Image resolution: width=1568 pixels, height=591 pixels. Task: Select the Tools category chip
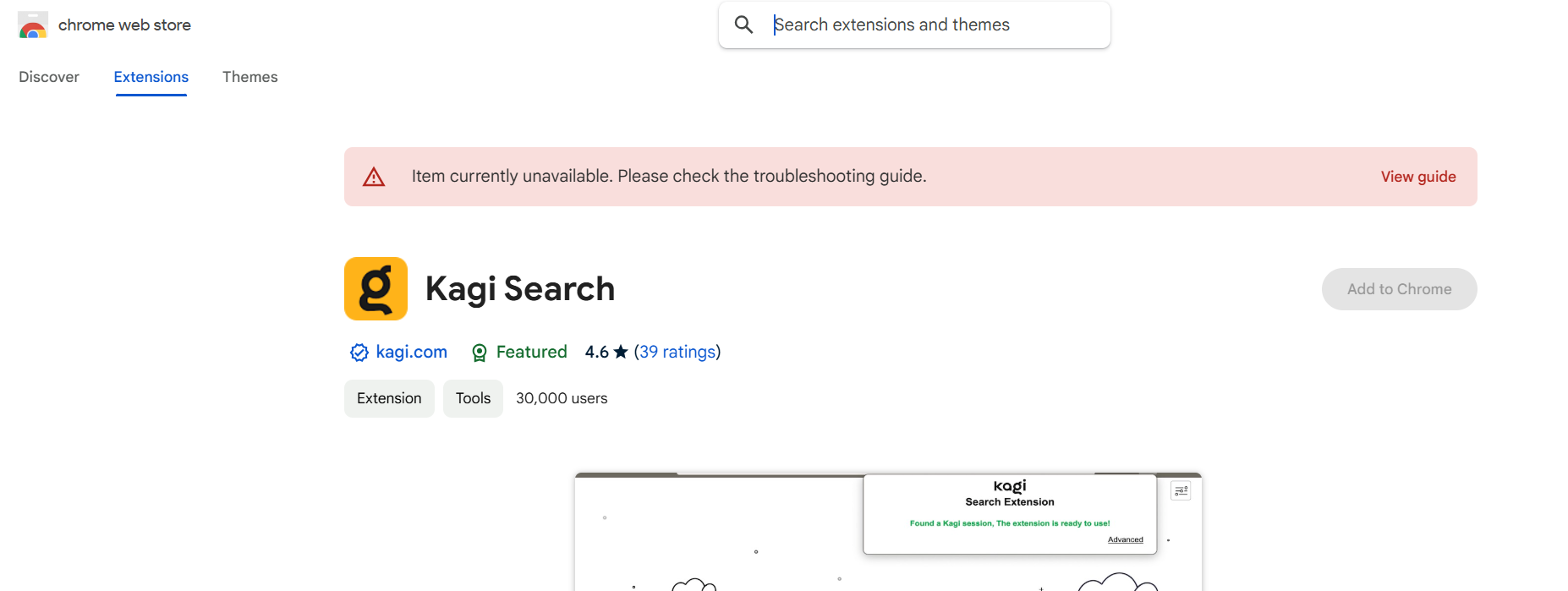(x=473, y=398)
